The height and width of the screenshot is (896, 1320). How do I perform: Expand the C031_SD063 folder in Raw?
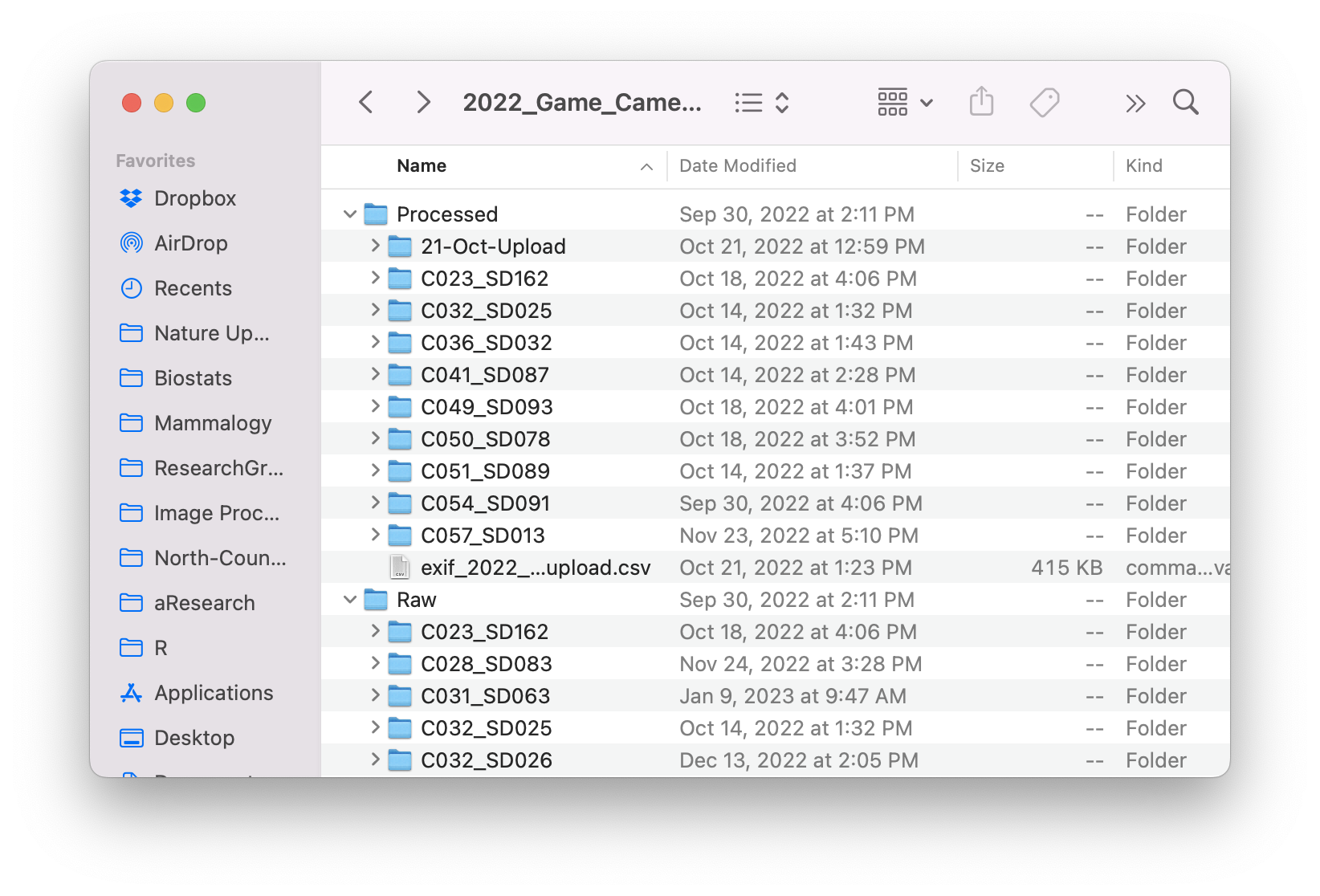[375, 695]
